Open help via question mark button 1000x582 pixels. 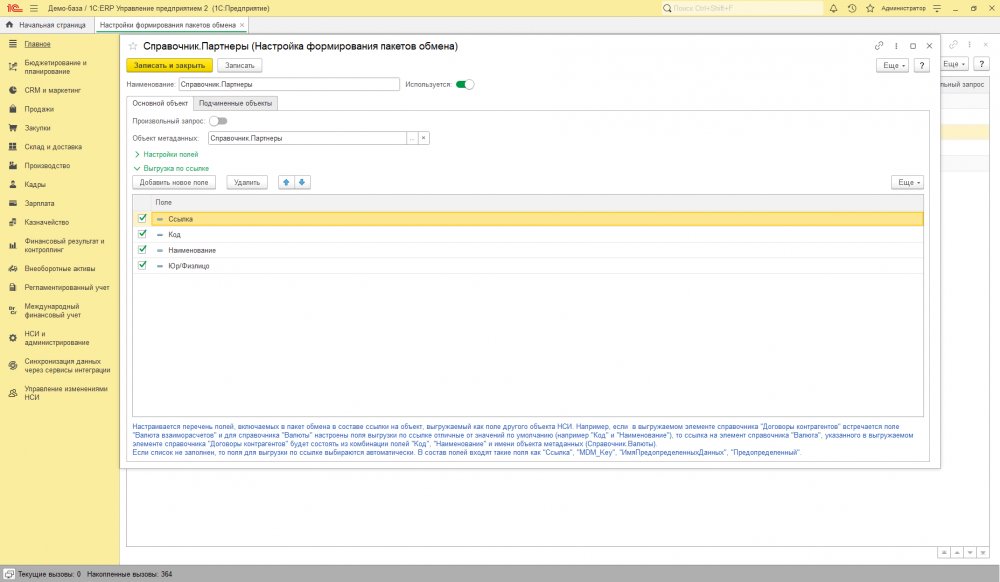pos(922,65)
